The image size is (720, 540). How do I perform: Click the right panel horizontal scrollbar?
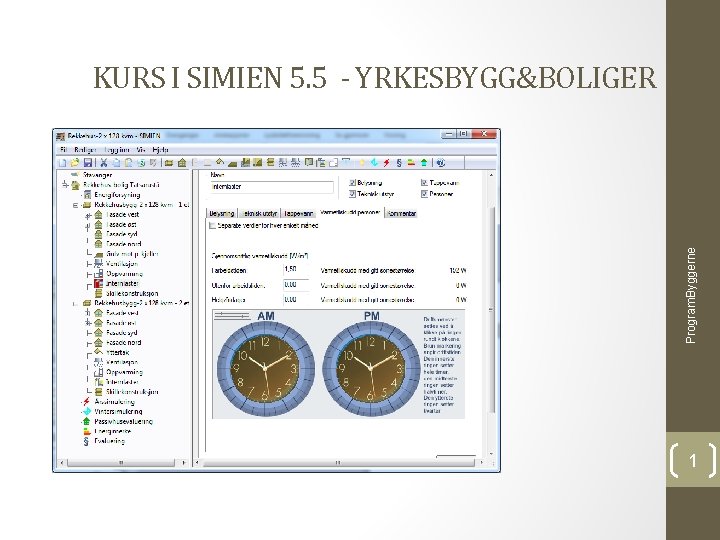[339, 463]
